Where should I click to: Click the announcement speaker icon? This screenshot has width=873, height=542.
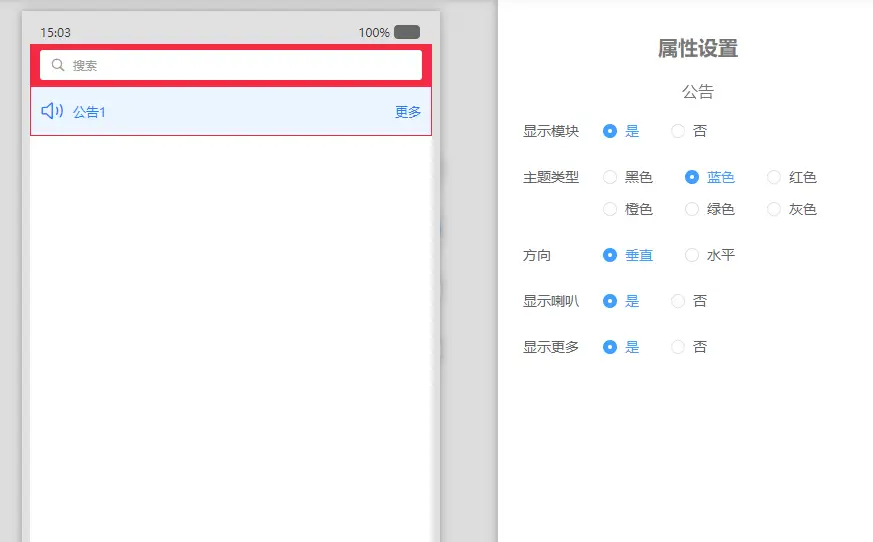52,111
